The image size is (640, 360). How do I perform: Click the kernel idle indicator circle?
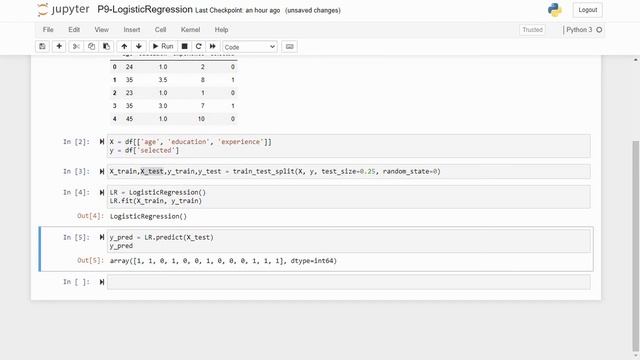tap(599, 30)
